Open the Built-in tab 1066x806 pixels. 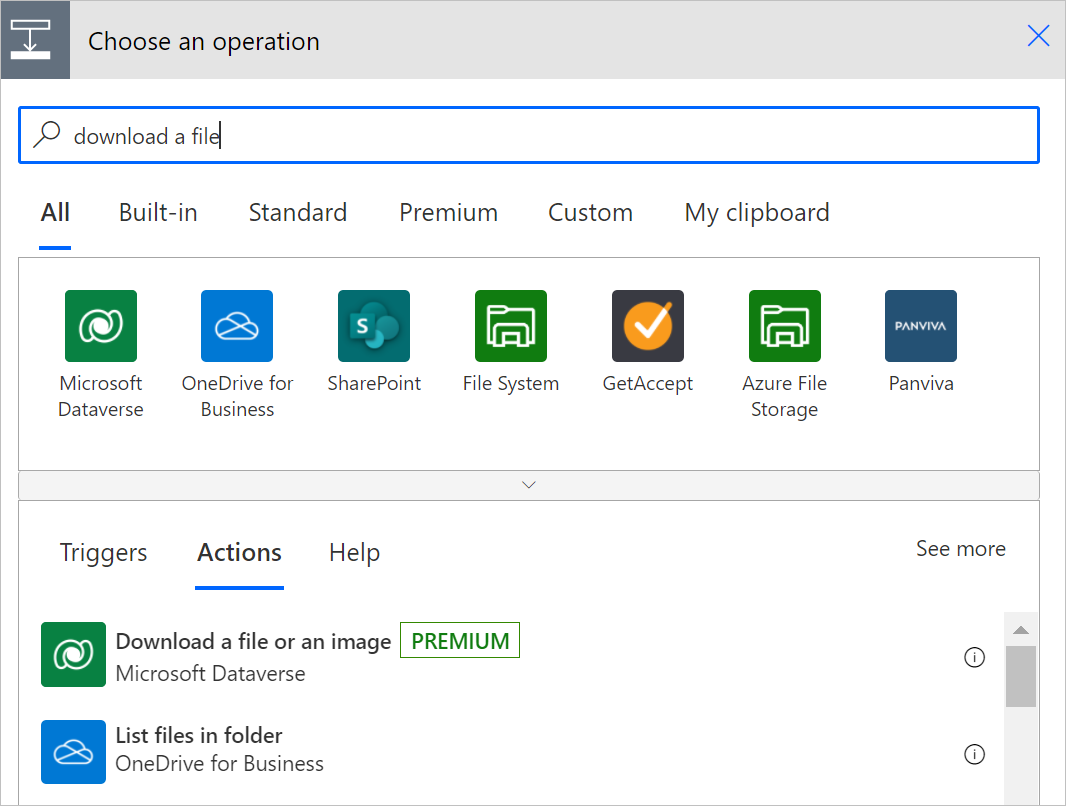[157, 212]
